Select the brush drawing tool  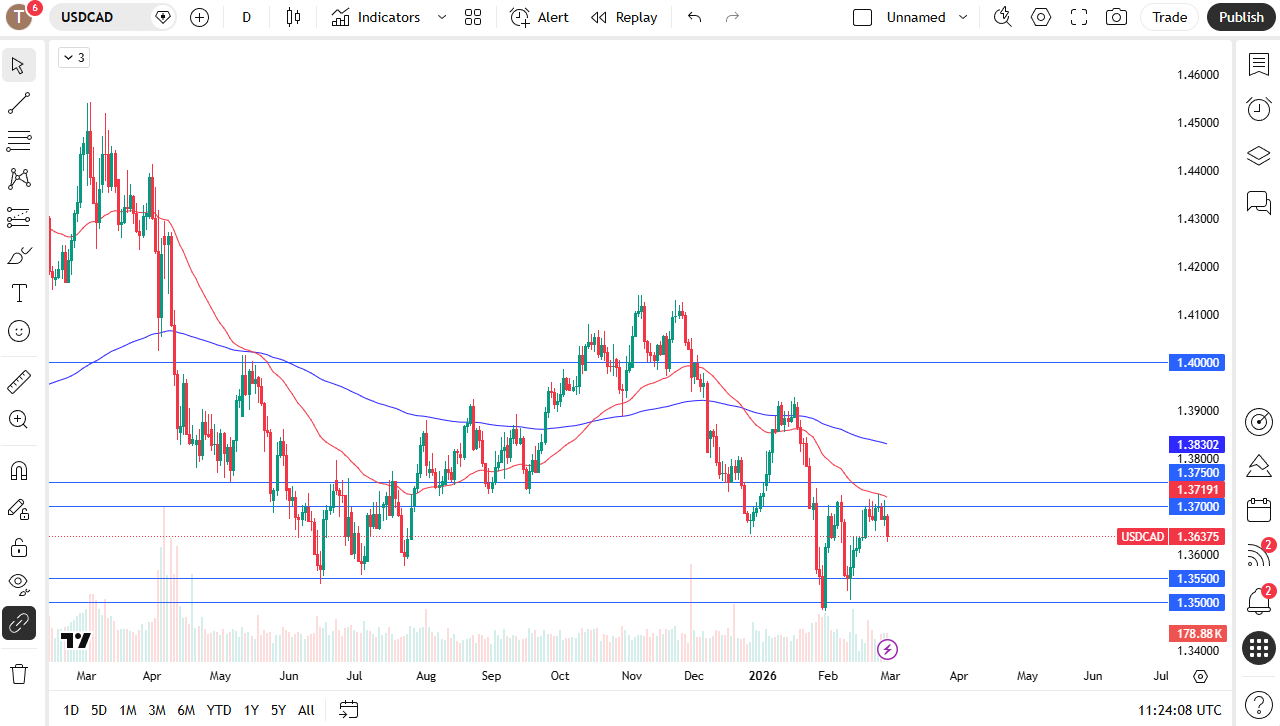click(18, 256)
